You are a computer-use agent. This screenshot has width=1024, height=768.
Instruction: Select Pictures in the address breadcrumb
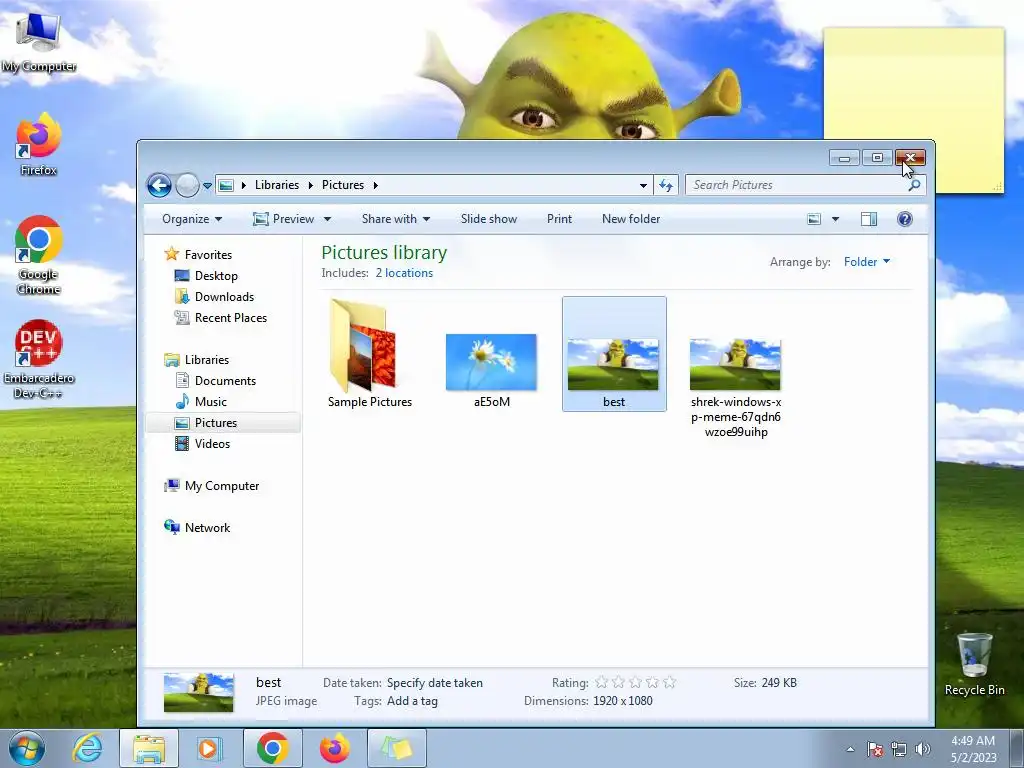click(x=343, y=185)
